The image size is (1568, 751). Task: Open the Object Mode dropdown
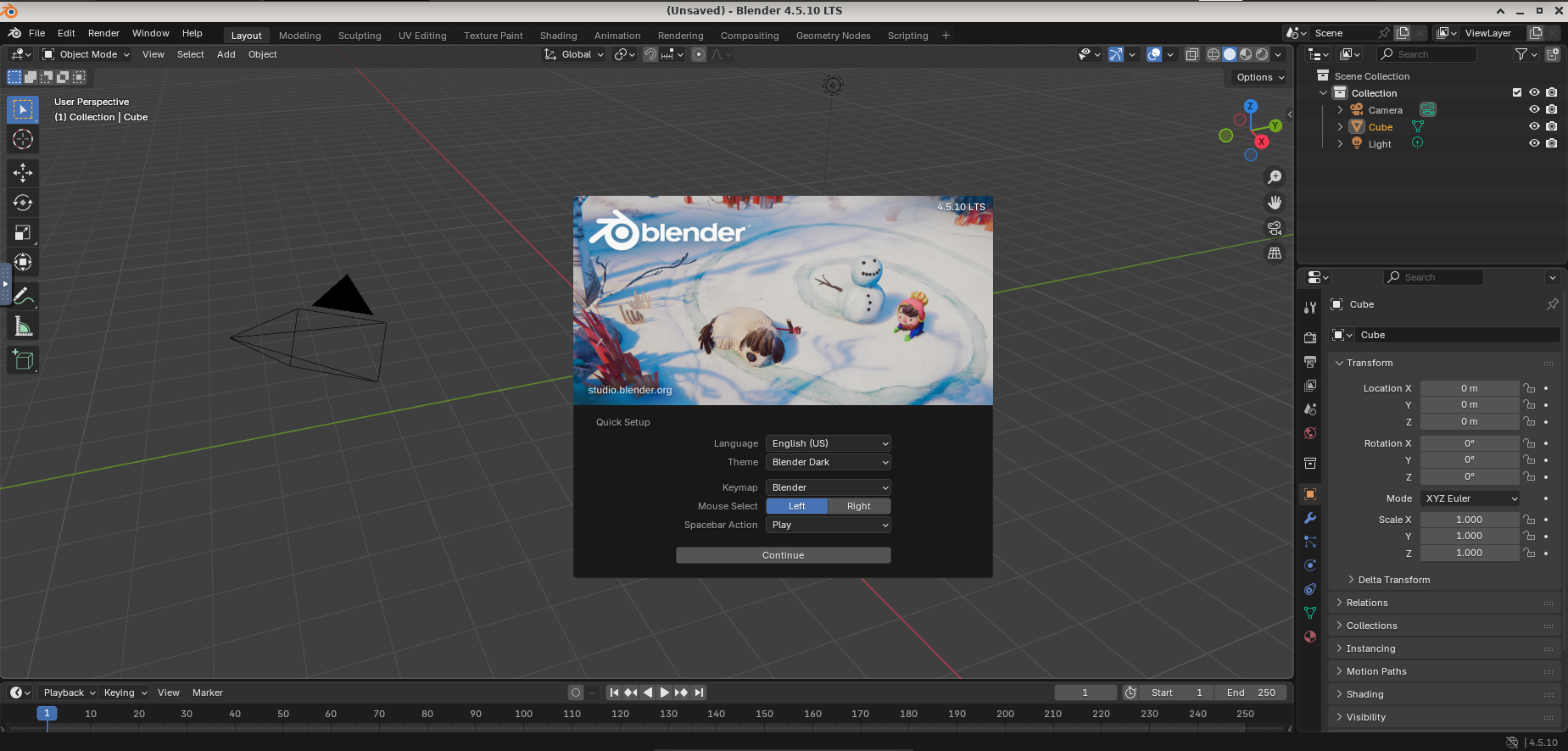coord(86,54)
